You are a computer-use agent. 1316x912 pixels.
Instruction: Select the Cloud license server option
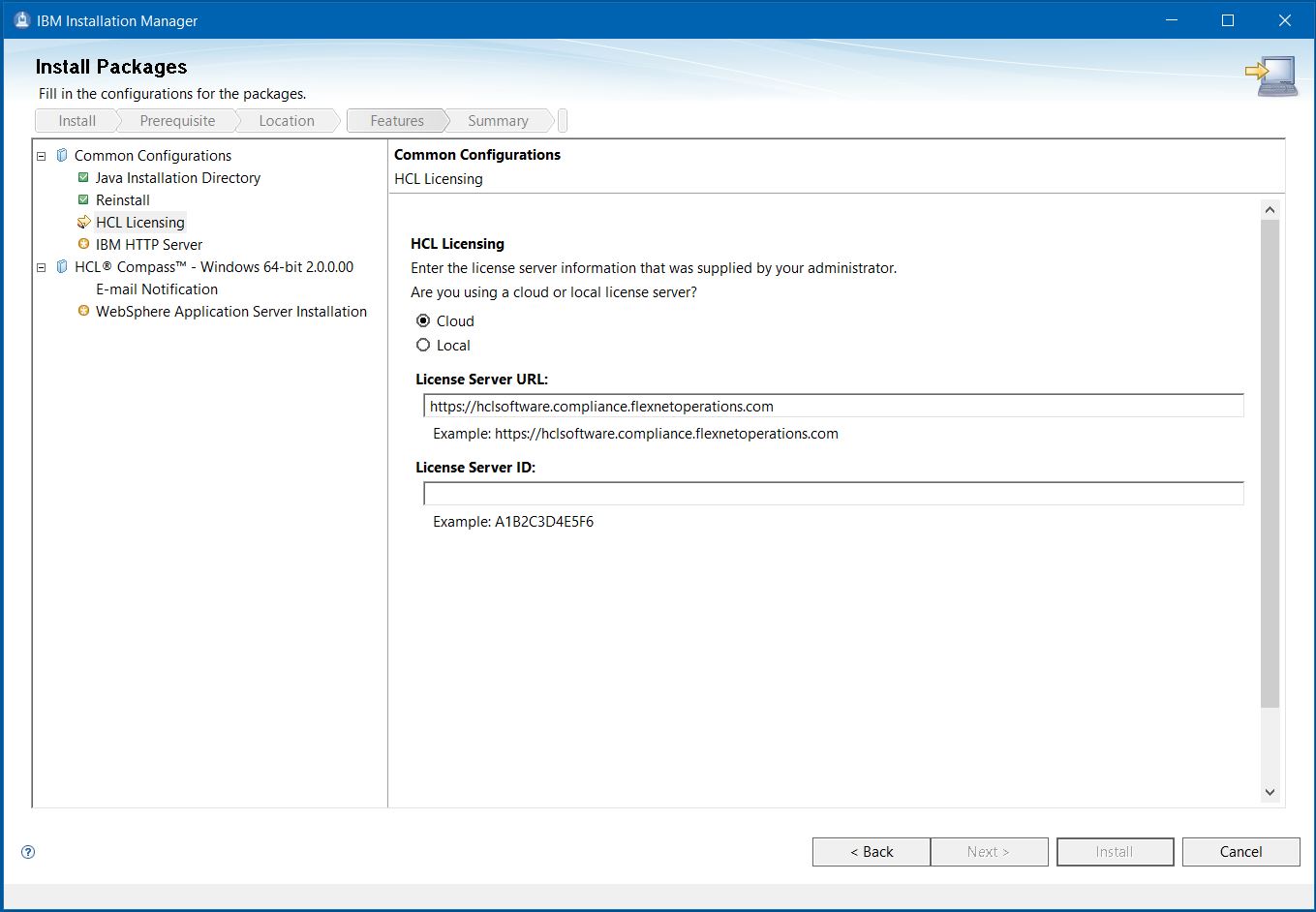pos(423,320)
